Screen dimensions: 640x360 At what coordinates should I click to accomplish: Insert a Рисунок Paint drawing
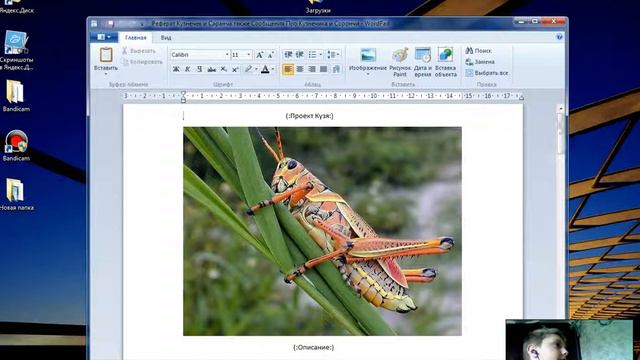click(x=400, y=62)
